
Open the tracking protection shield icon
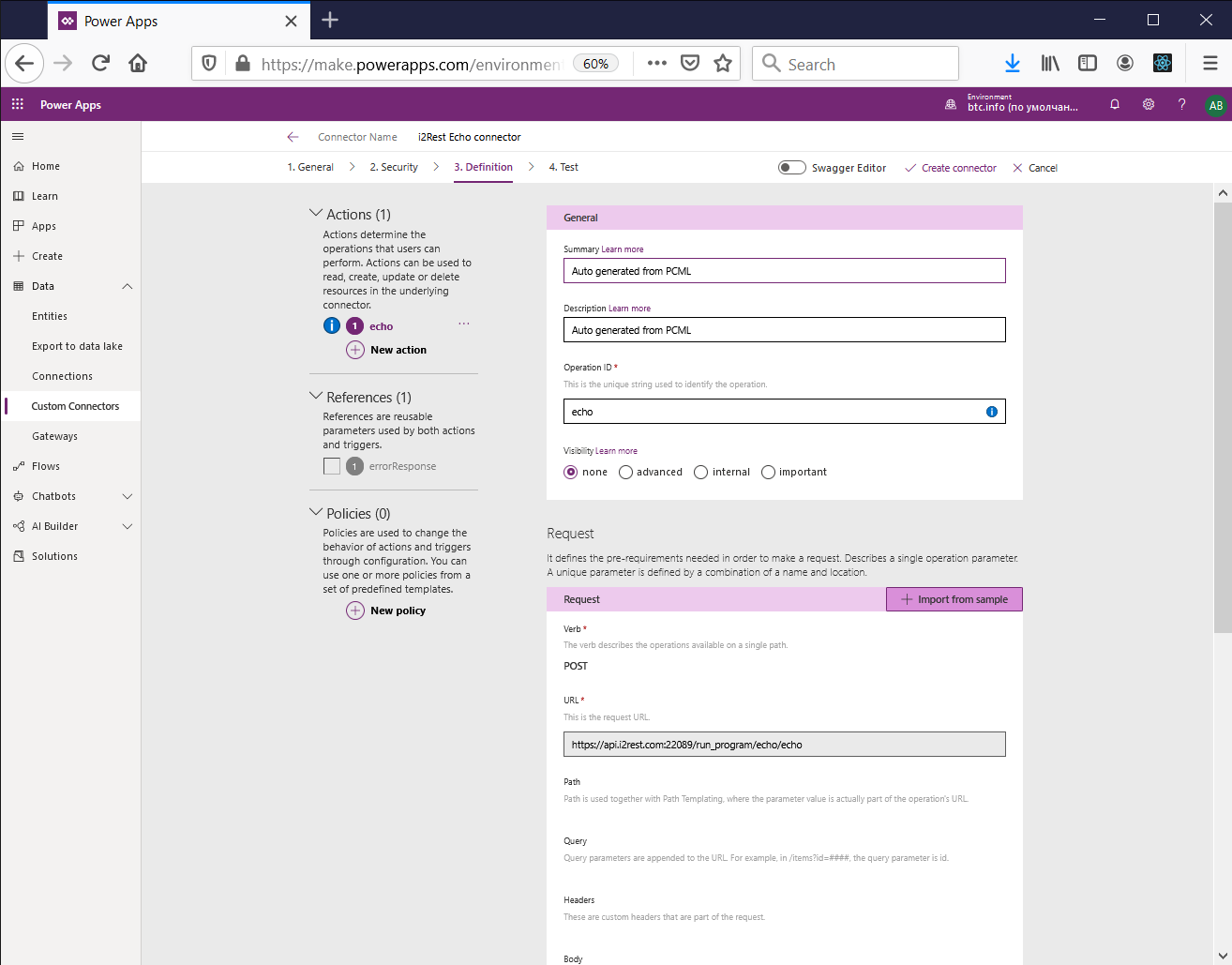click(209, 63)
